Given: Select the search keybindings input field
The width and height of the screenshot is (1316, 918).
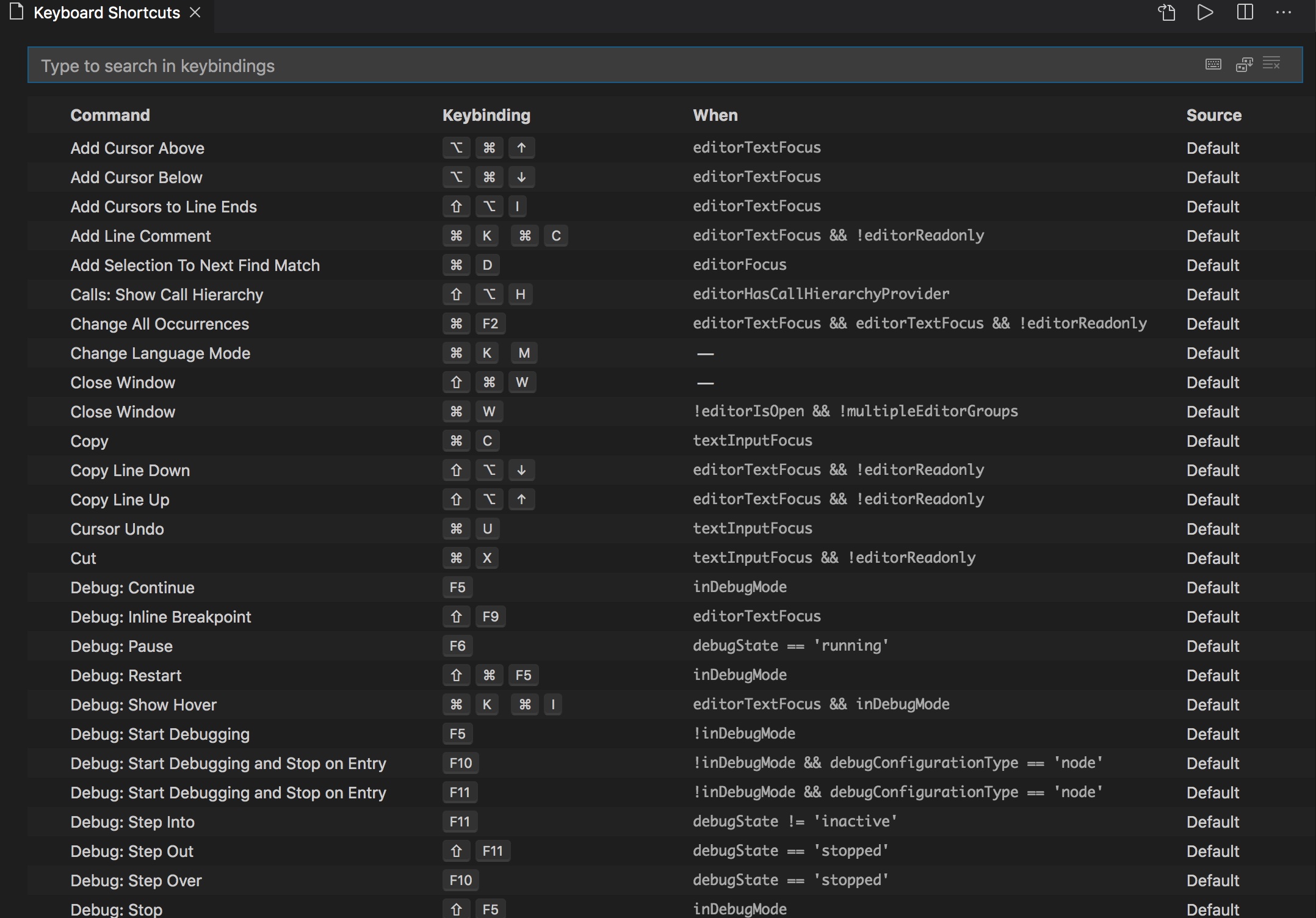Looking at the screenshot, I should coord(658,65).
